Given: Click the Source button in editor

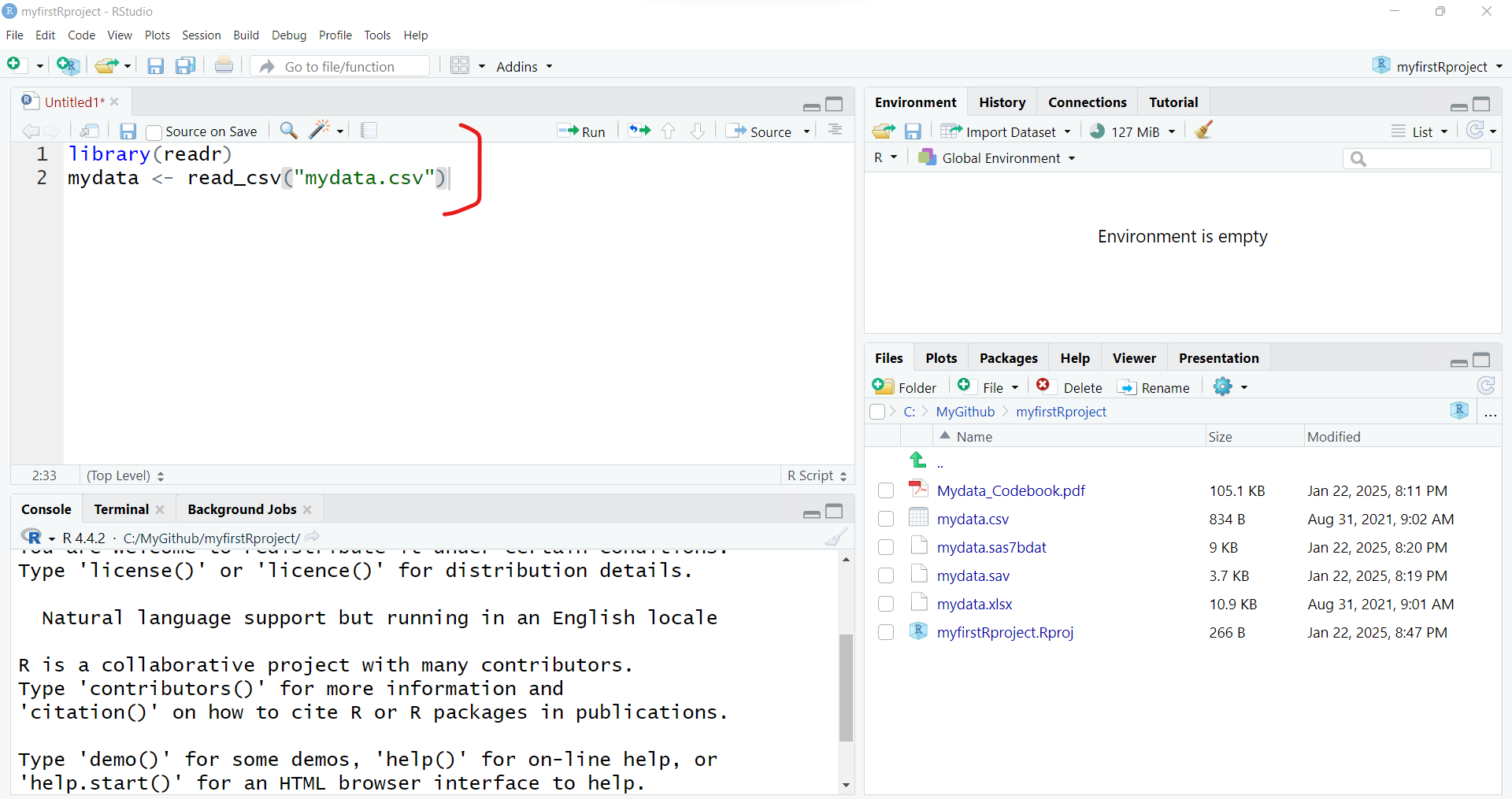Looking at the screenshot, I should click(x=759, y=131).
